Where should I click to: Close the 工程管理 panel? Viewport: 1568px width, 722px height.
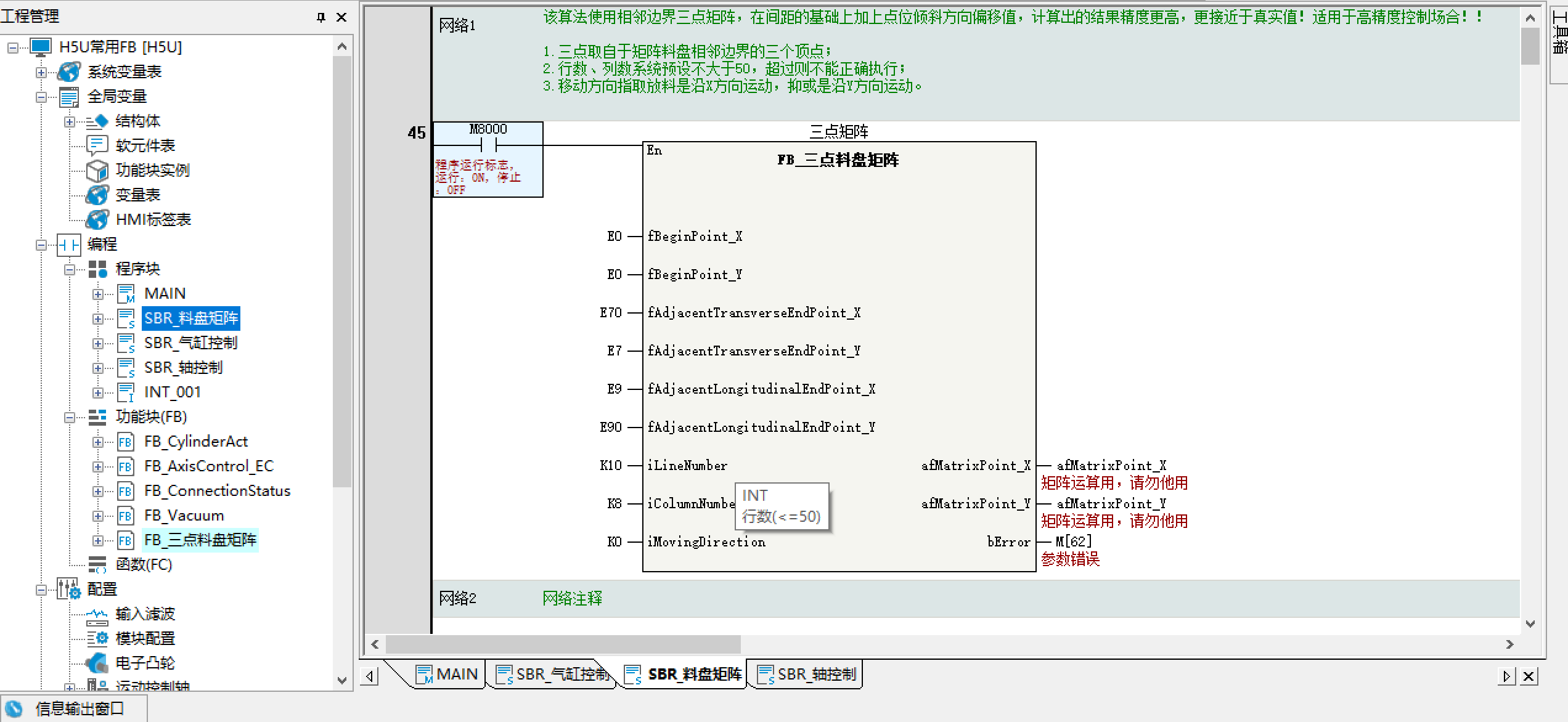pyautogui.click(x=341, y=17)
